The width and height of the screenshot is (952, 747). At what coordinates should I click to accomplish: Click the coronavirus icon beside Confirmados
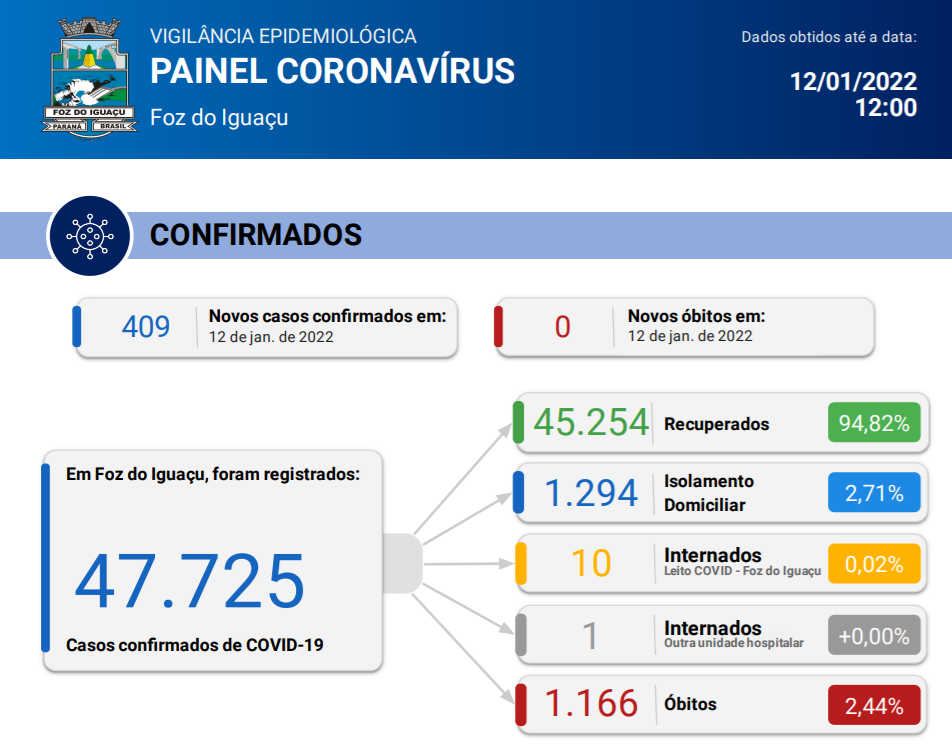pos(90,236)
